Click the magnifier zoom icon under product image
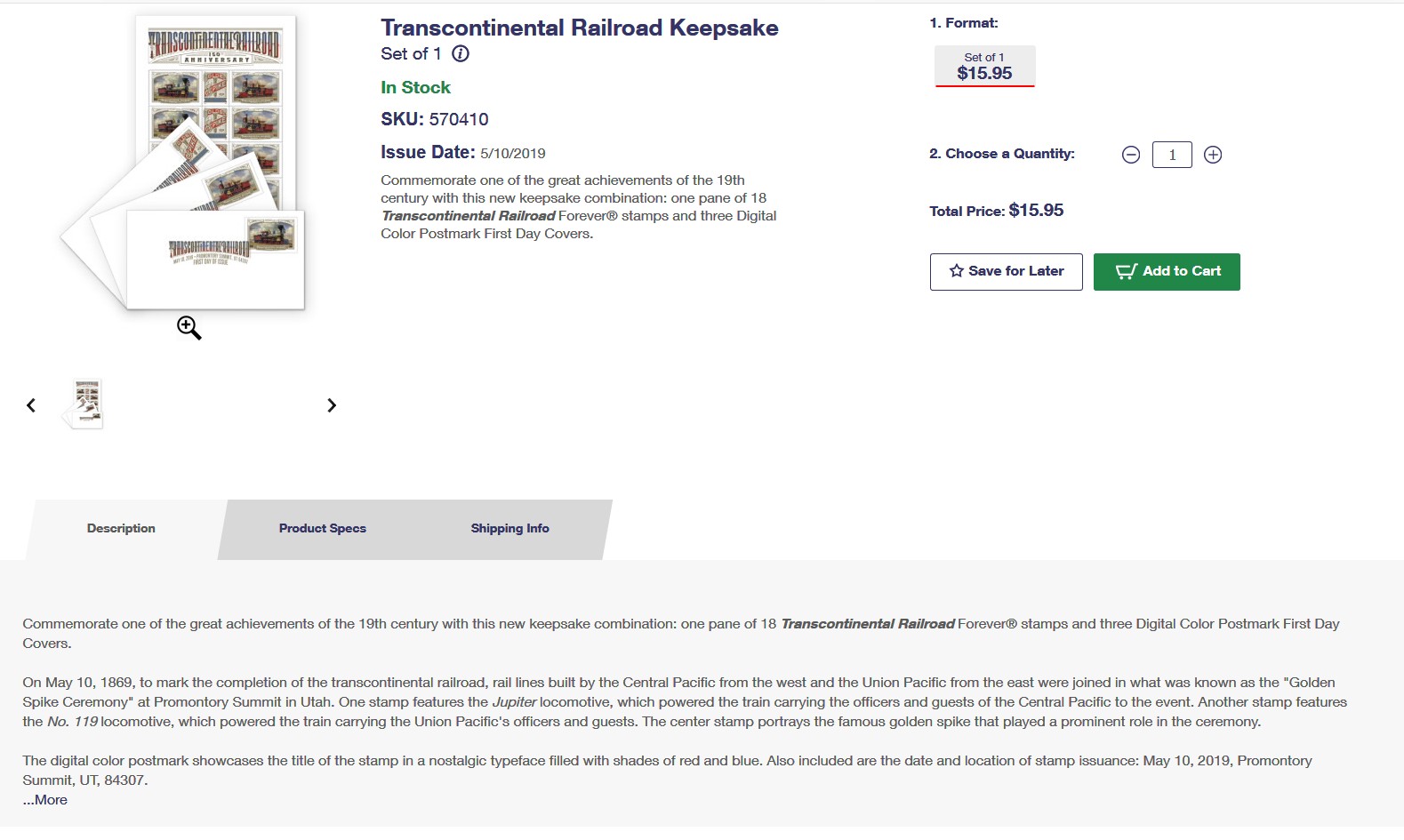Image resolution: width=1404 pixels, height=840 pixels. point(189,328)
